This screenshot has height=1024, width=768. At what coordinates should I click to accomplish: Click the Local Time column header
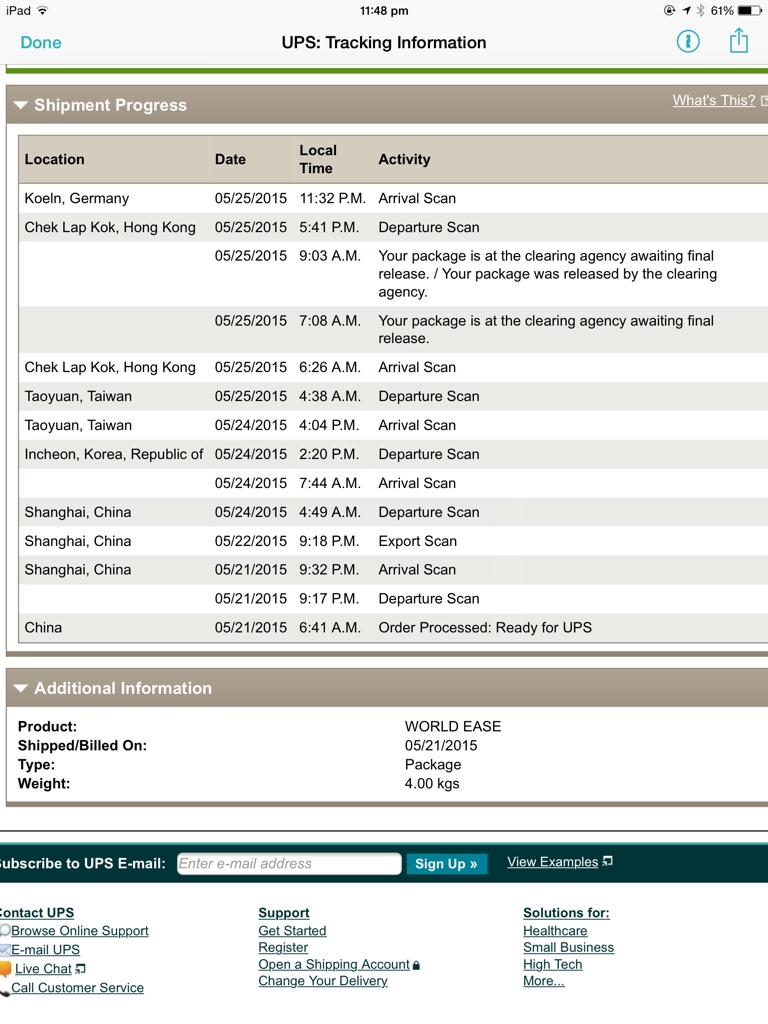[x=318, y=159]
